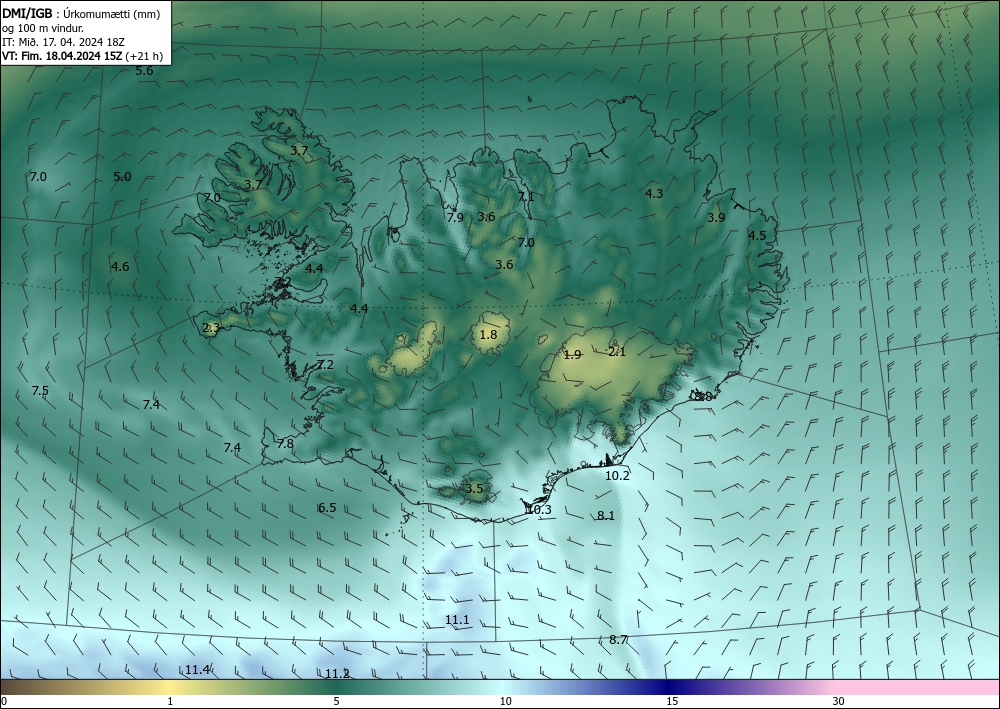Click the '(+21 h)' forecast offset text

tap(144, 56)
